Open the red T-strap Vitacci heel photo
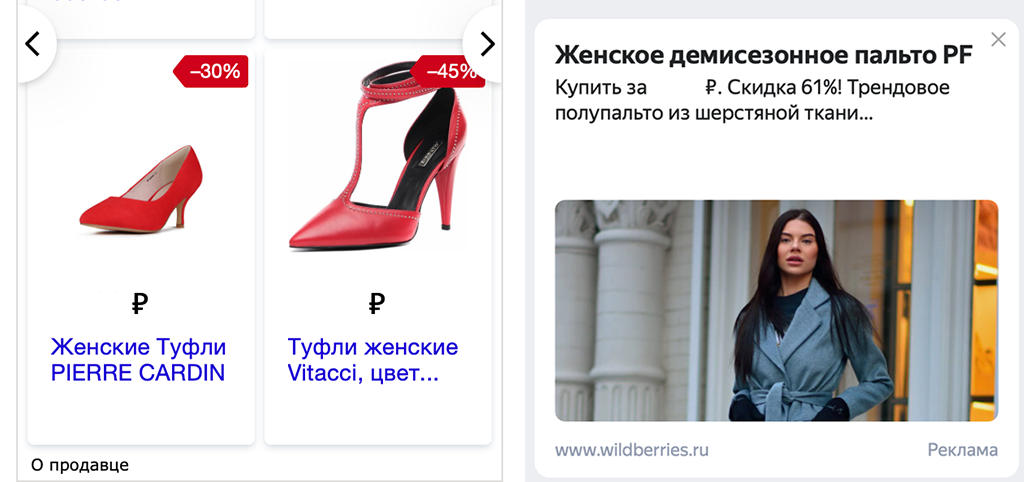1024x482 pixels. [377, 159]
